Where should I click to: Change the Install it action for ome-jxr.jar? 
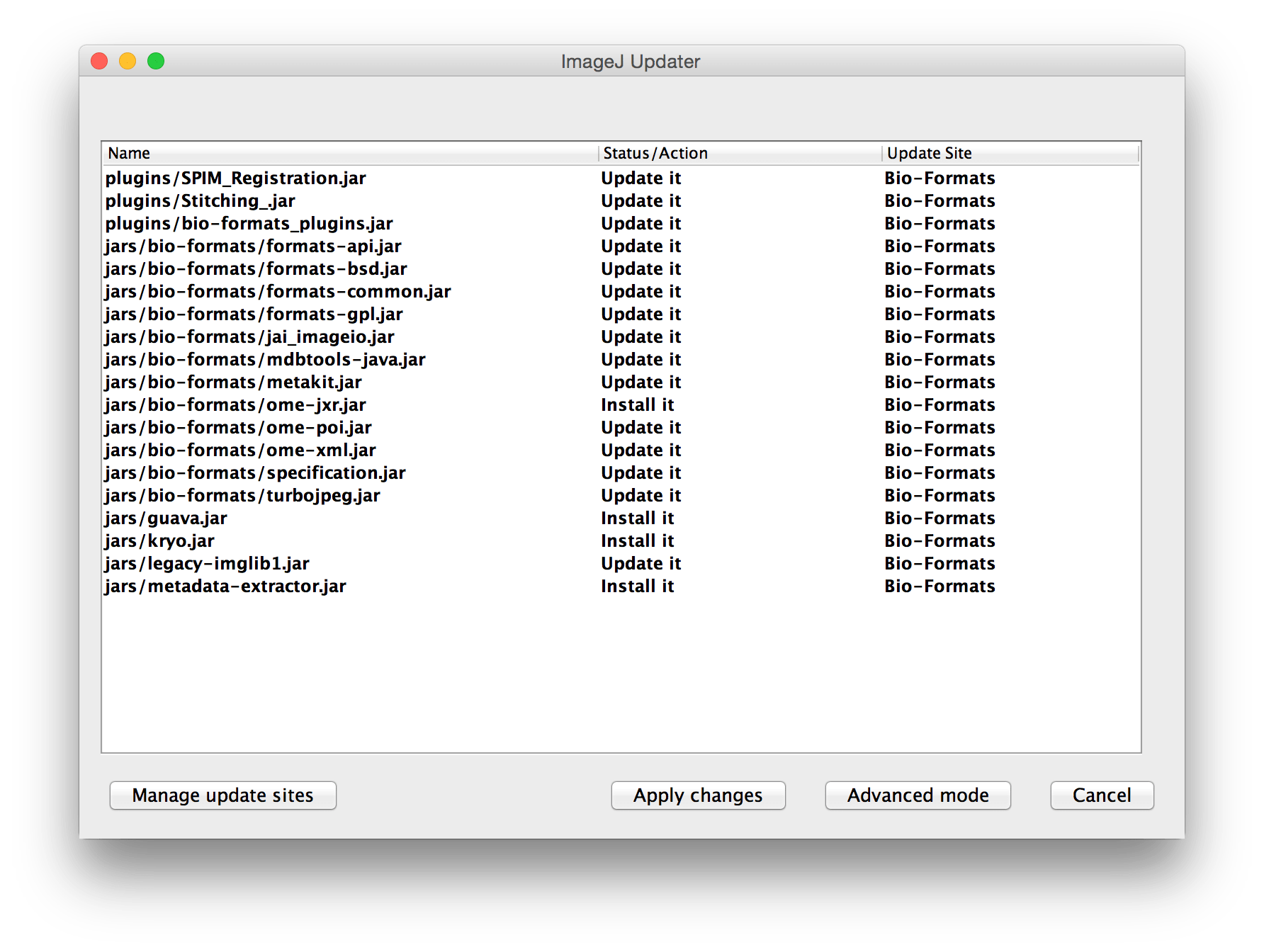point(637,405)
